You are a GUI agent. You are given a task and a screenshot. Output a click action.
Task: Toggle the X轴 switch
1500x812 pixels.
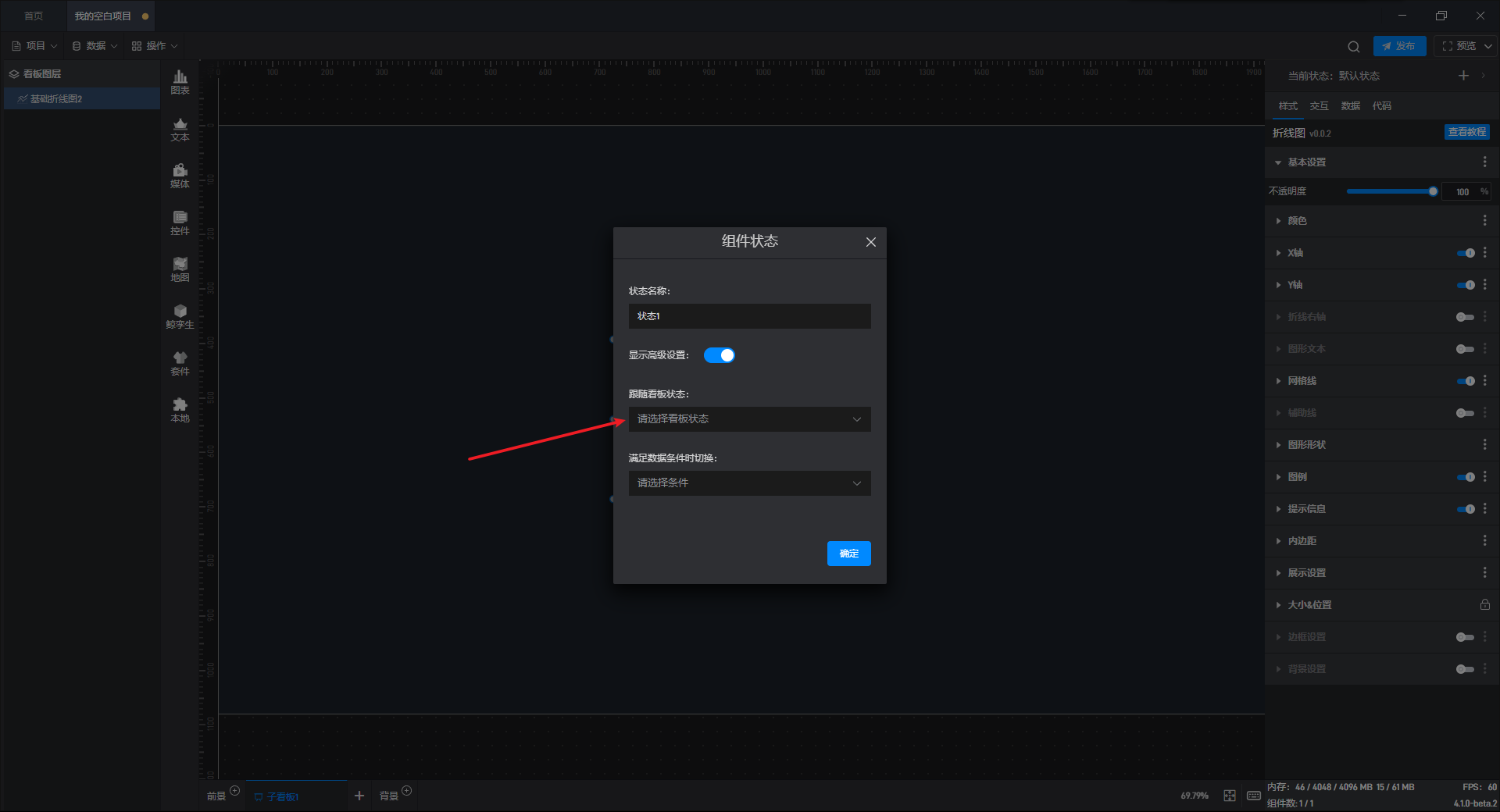(x=1466, y=253)
